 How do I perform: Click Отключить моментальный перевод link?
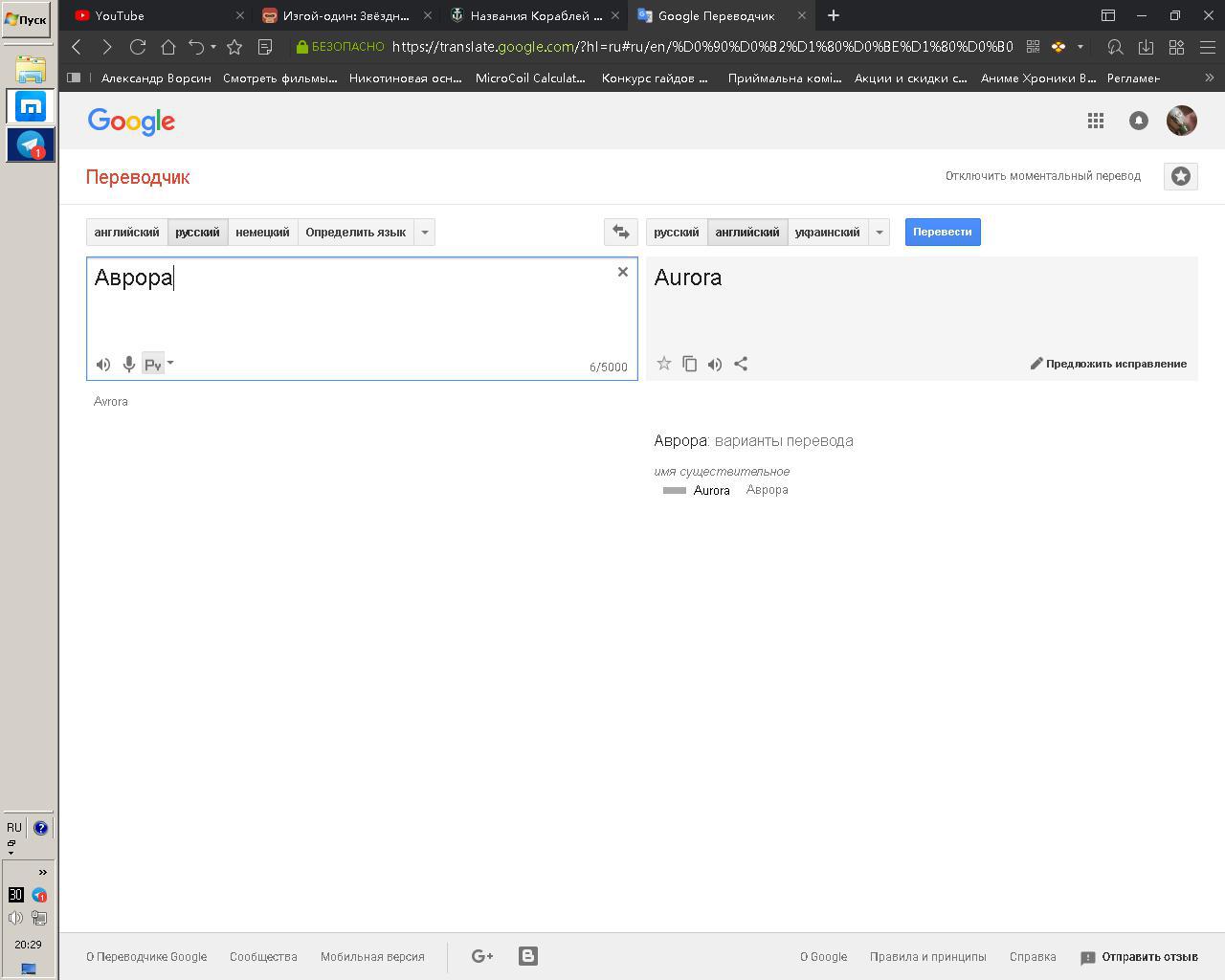pos(1042,176)
